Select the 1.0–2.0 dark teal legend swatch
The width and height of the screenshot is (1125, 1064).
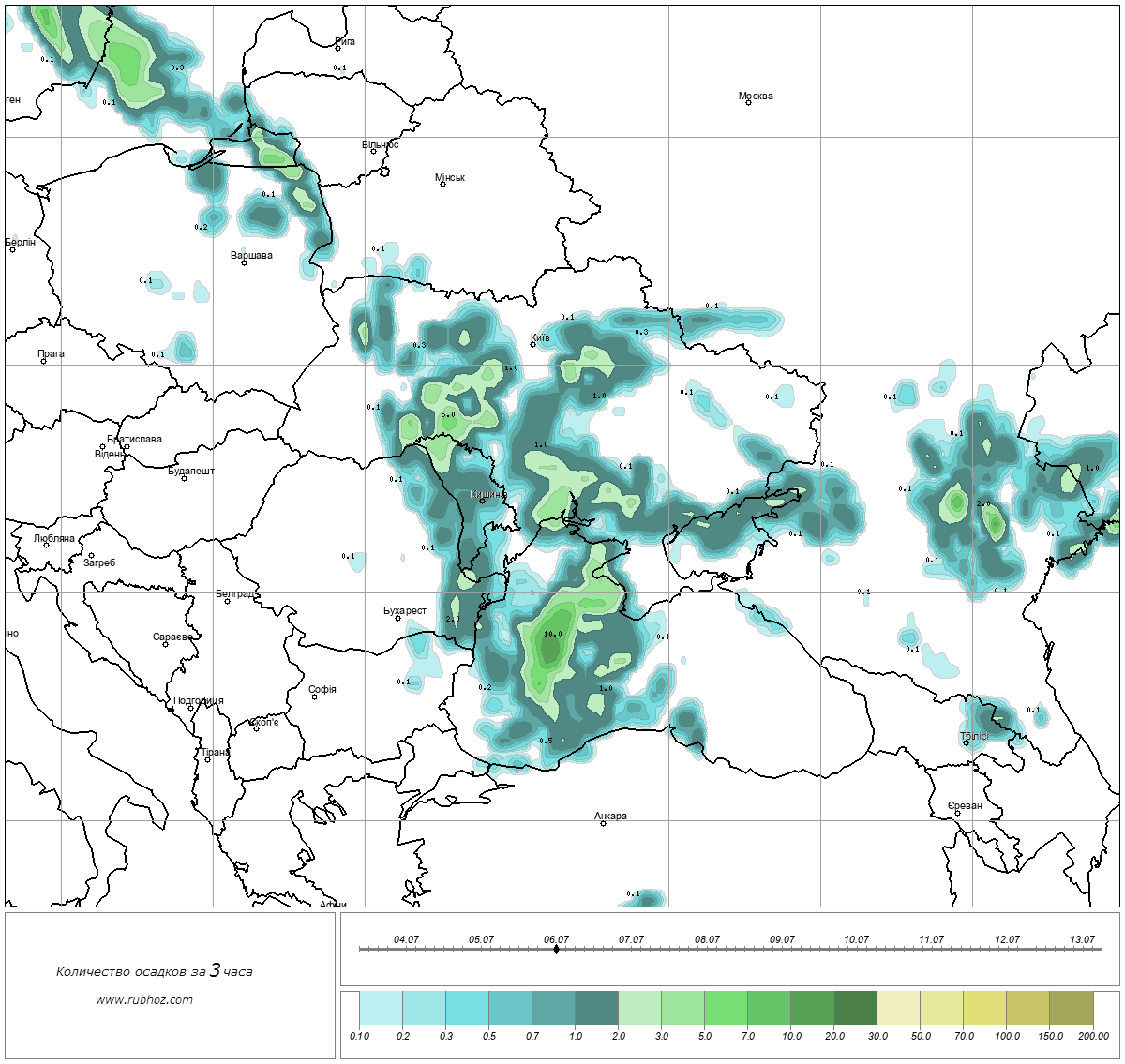596,1009
